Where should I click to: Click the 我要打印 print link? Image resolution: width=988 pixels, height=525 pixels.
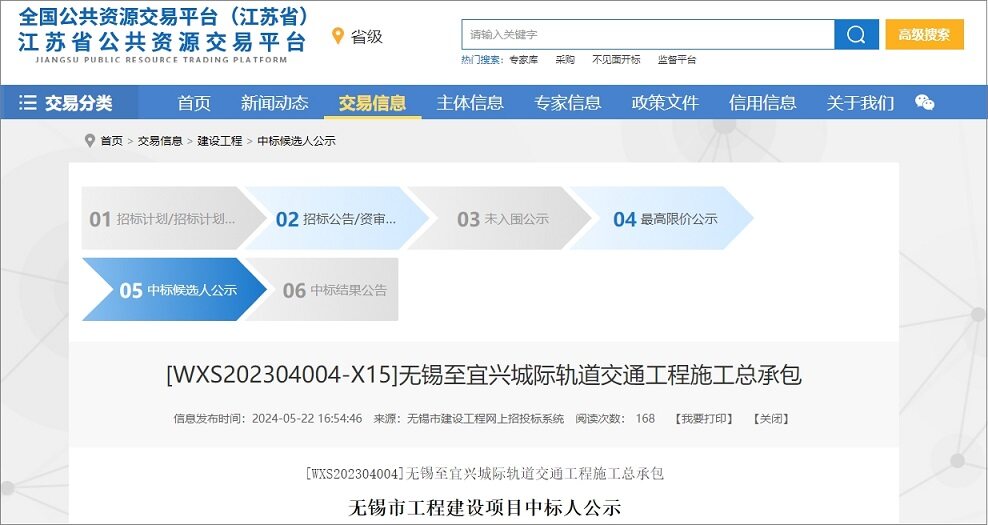coord(703,418)
